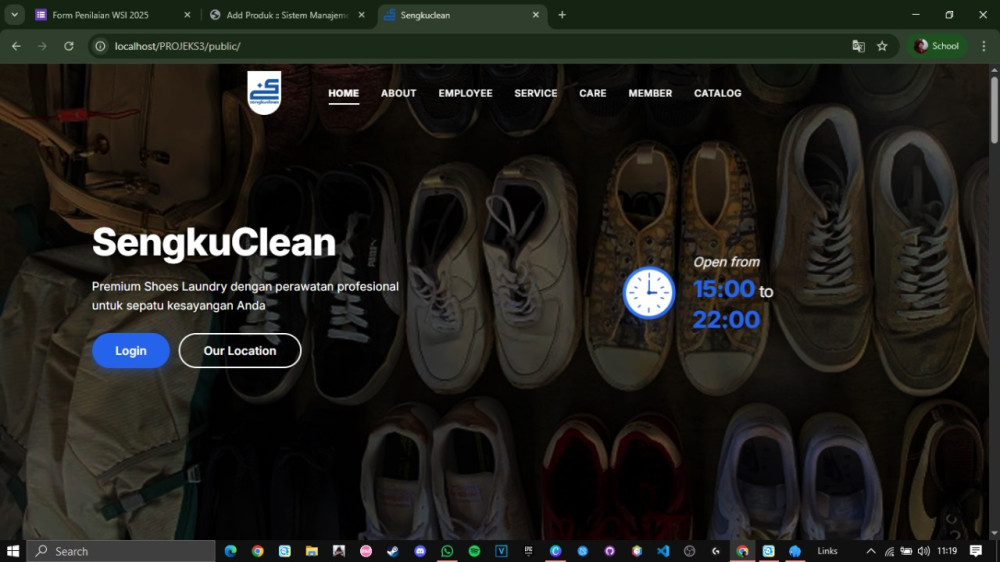This screenshot has height=562, width=1000.
Task: Reload the page
Action: pos(69,46)
